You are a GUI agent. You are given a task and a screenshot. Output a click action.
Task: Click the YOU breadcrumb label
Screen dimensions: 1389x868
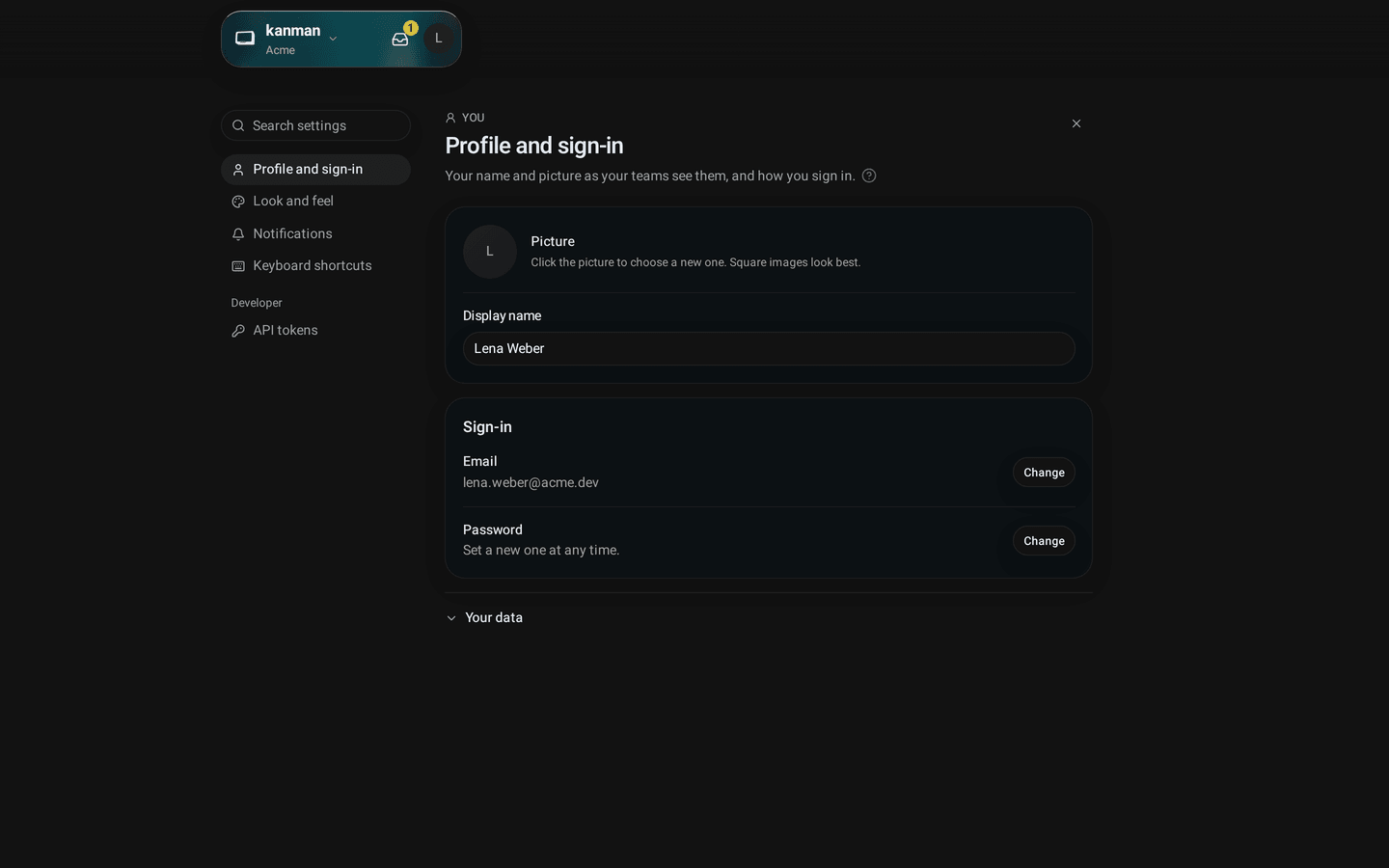(473, 118)
